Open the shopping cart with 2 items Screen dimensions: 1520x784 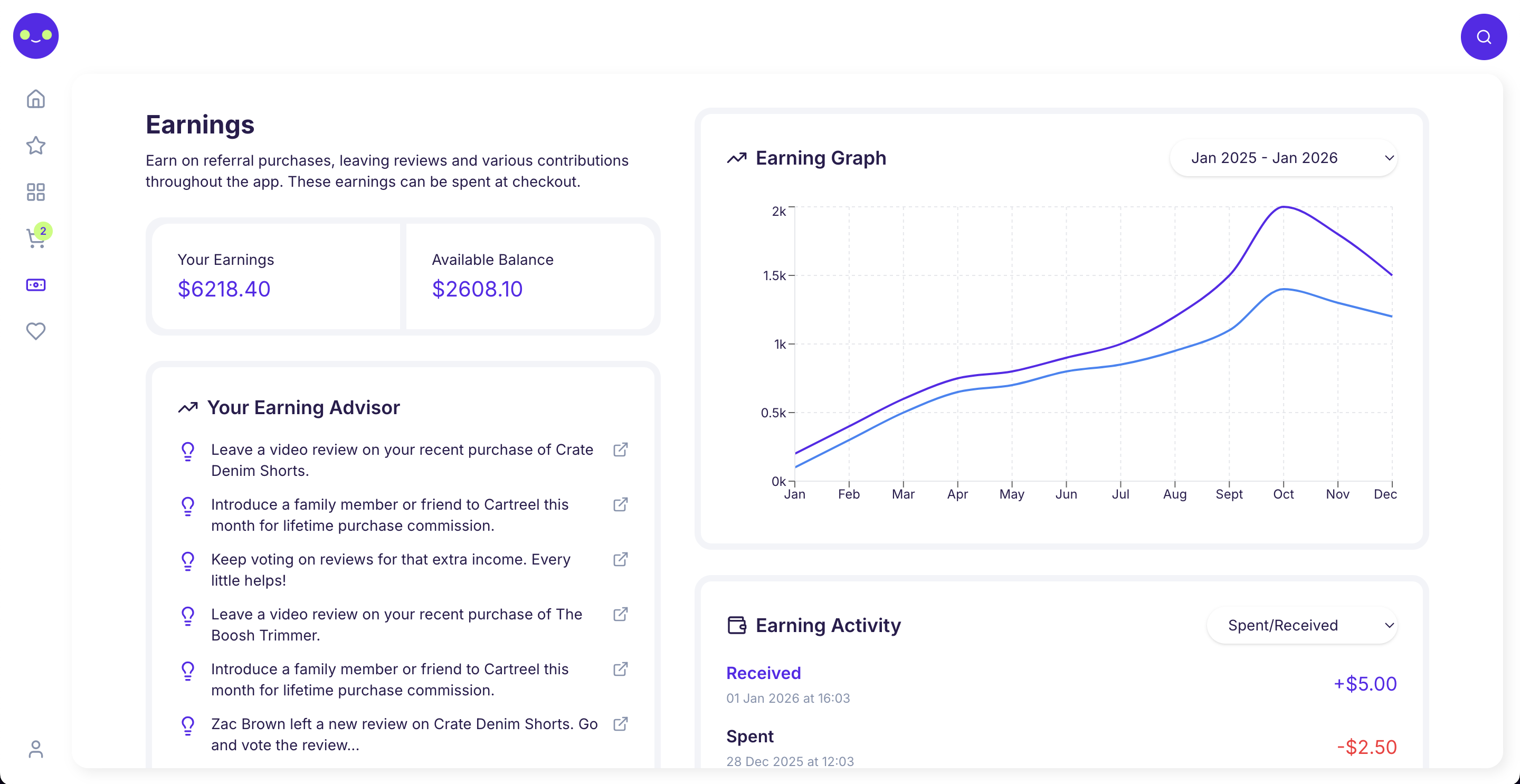(x=35, y=238)
